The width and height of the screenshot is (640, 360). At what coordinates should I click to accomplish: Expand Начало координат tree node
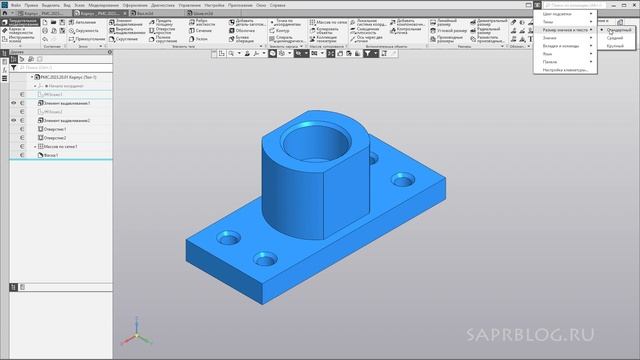35,86
